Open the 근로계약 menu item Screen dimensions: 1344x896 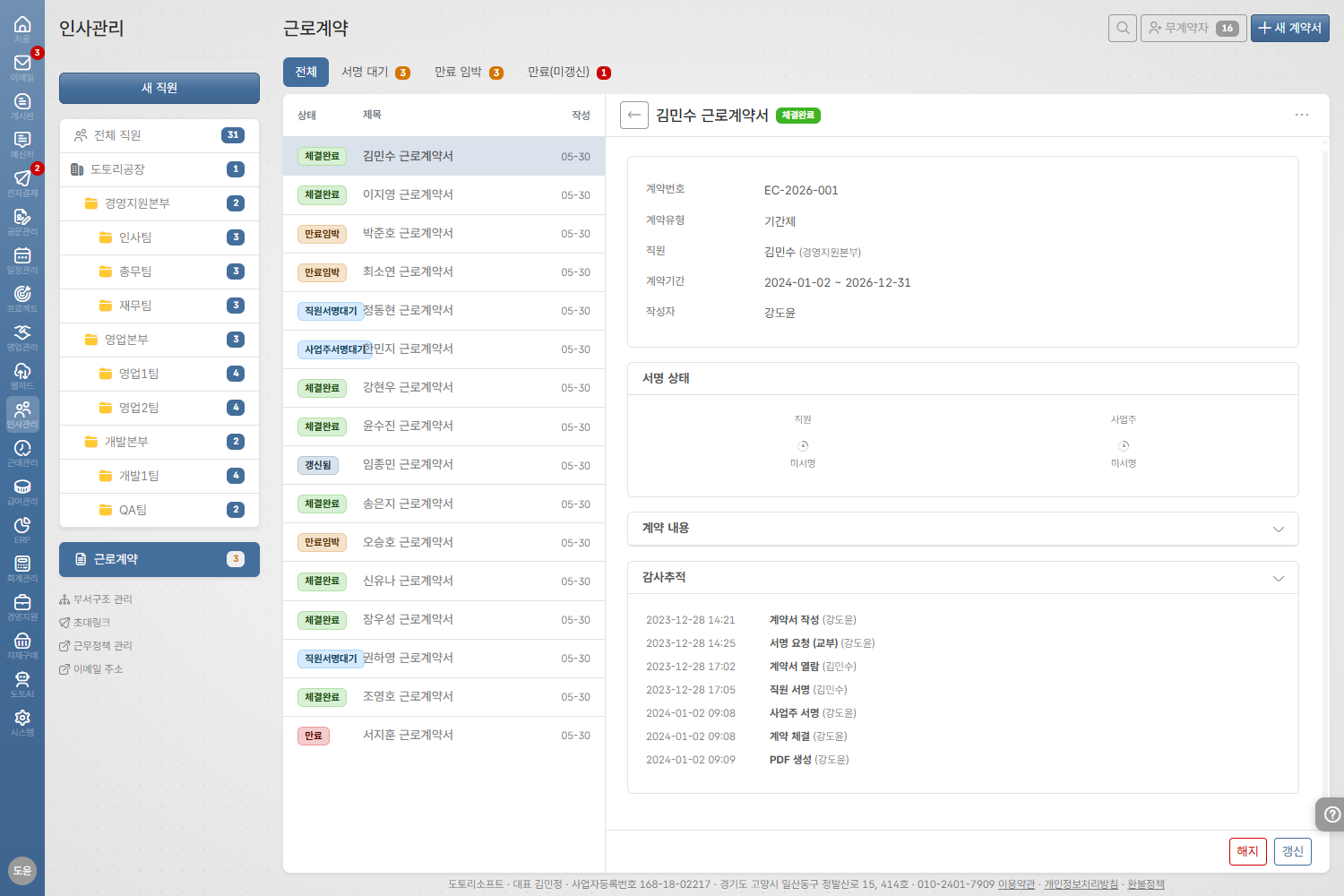[159, 559]
